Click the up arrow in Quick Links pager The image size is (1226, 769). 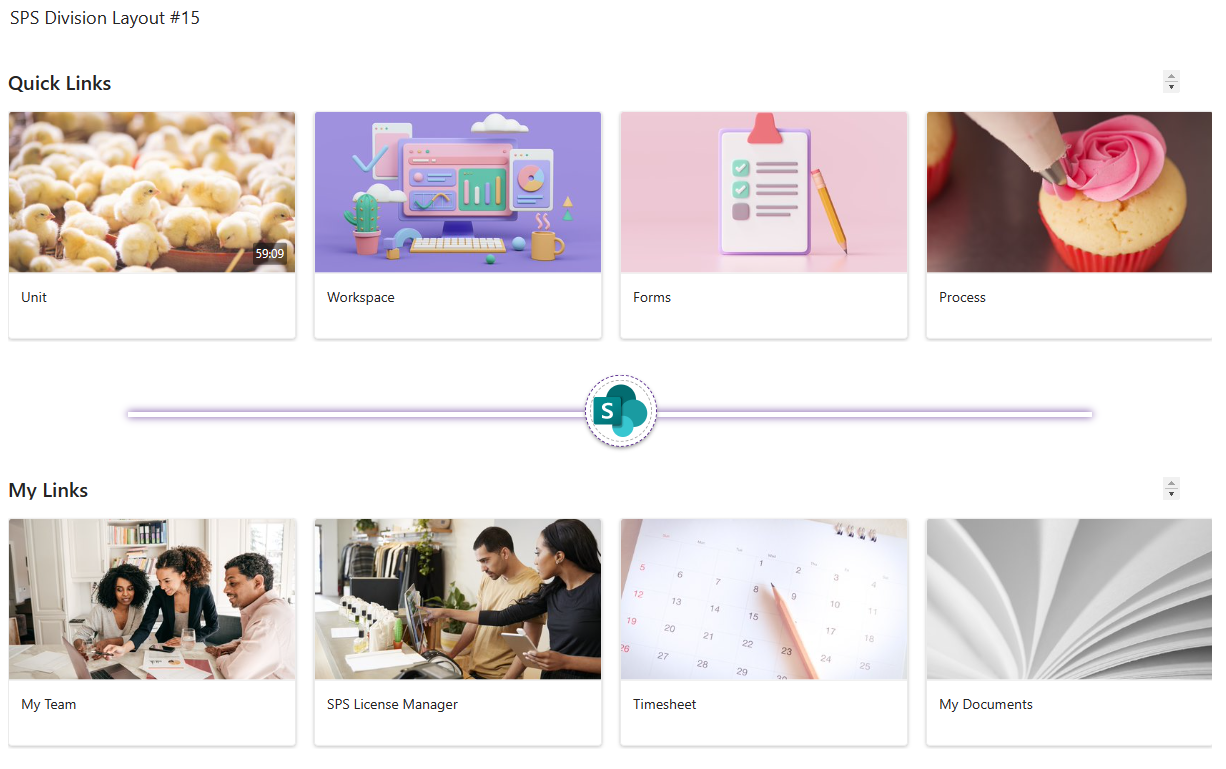1172,76
